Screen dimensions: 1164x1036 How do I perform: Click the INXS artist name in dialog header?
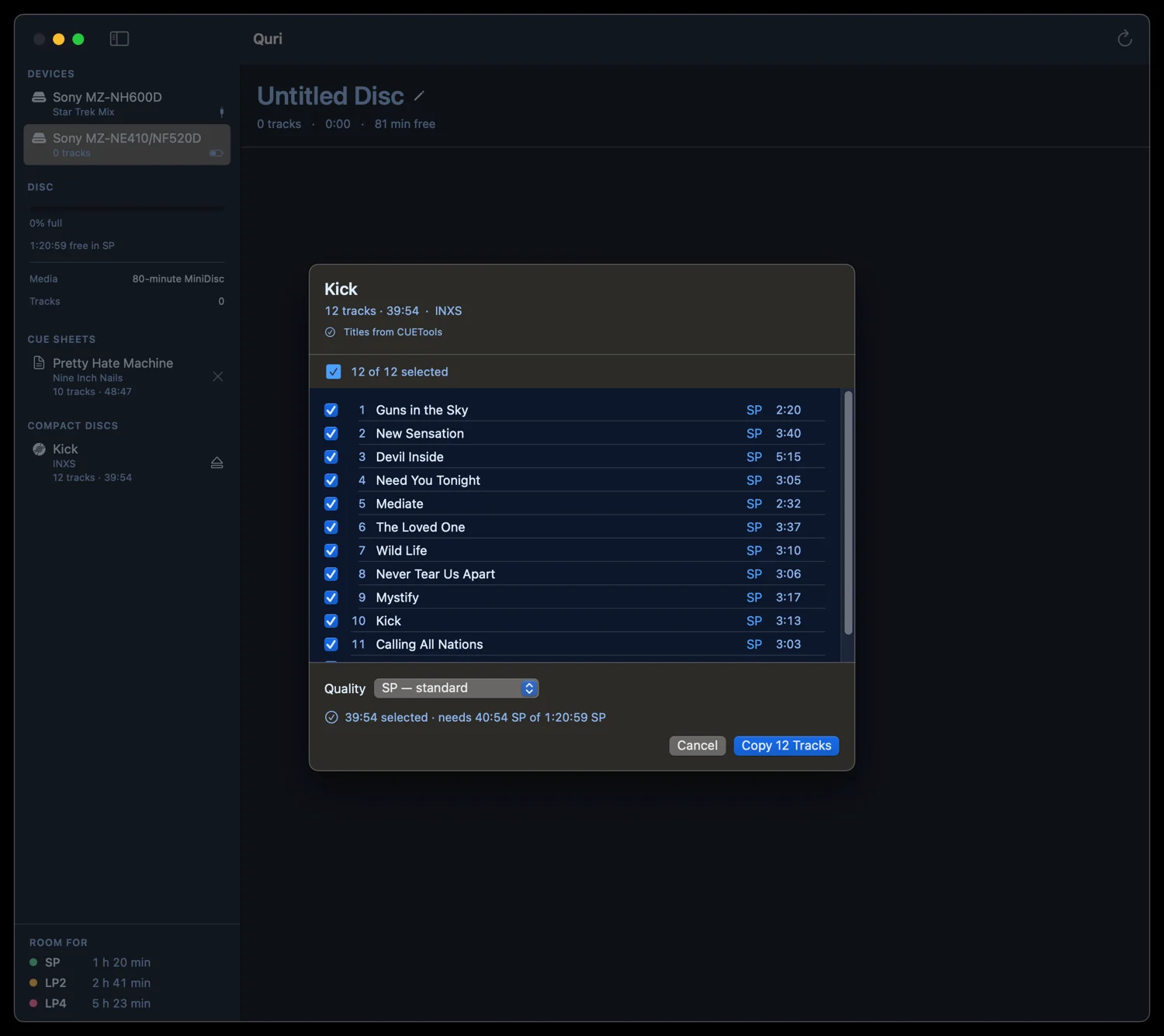pyautogui.click(x=448, y=311)
